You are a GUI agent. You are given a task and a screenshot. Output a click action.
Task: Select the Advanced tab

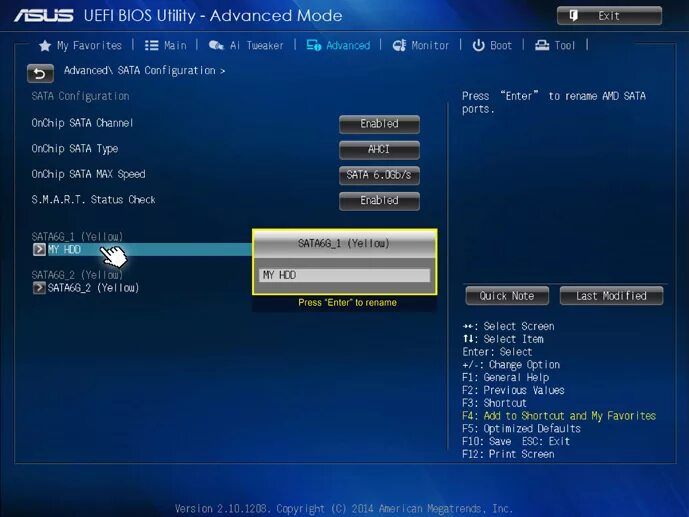pos(338,46)
